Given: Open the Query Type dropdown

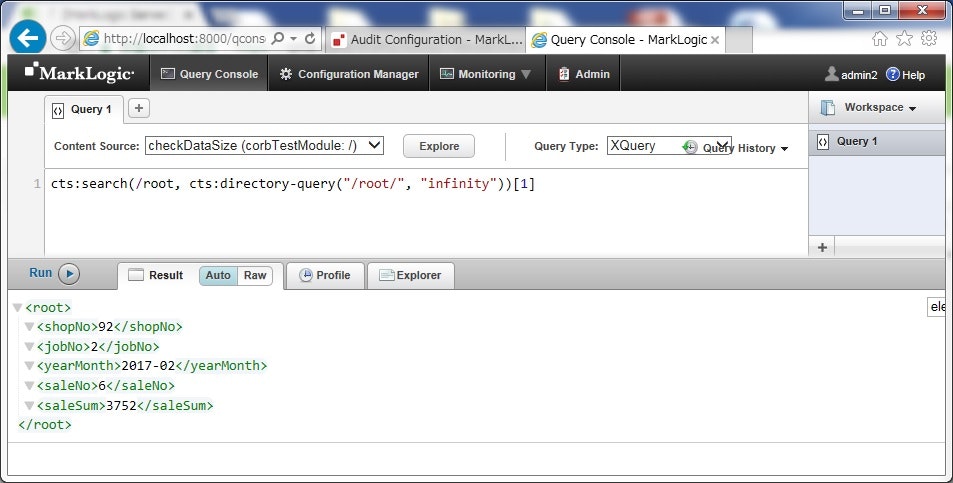Looking at the screenshot, I should [669, 145].
